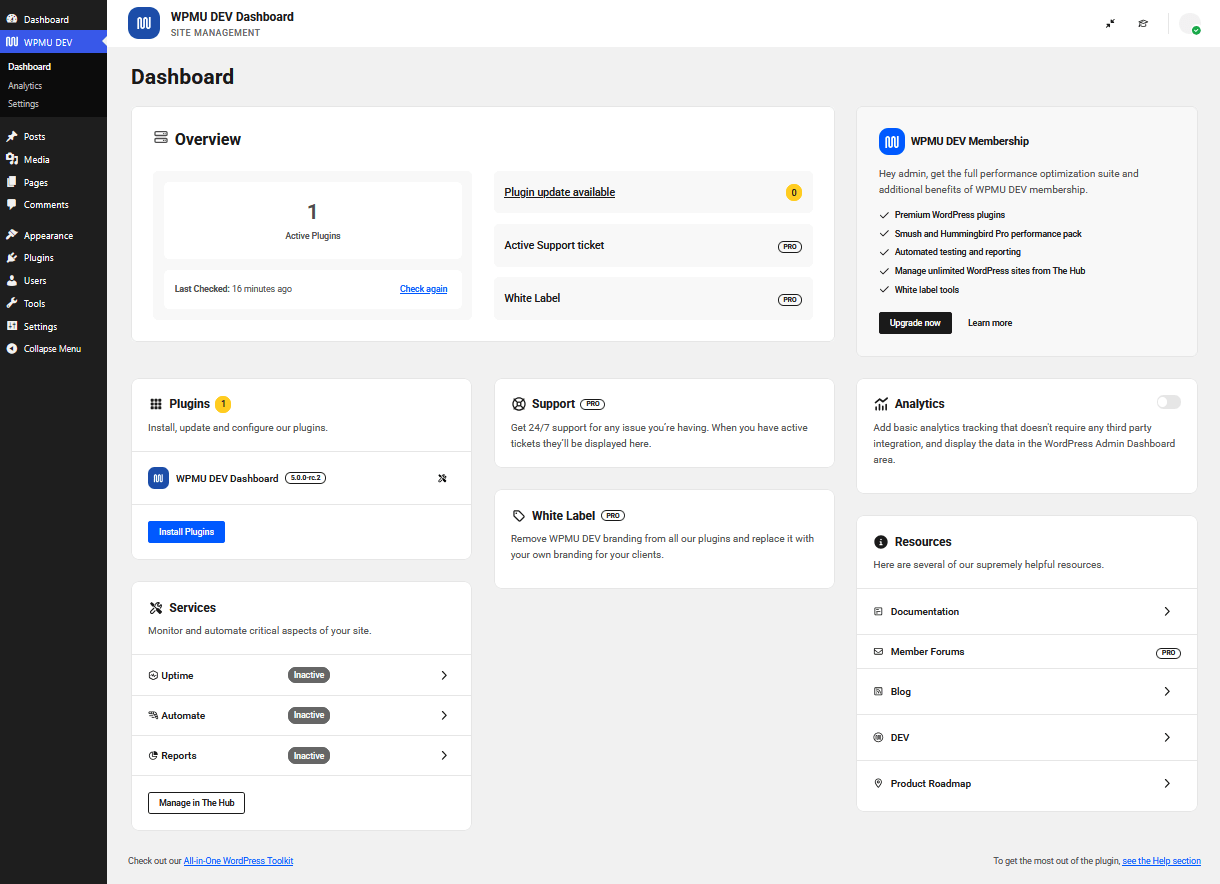Click the Posts pushpin icon in sidebar
The height and width of the screenshot is (884, 1220).
(12, 136)
